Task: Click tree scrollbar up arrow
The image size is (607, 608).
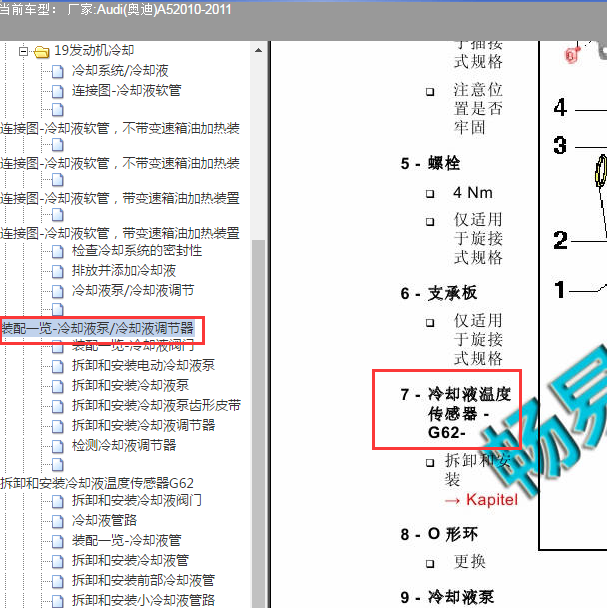Action: point(258,50)
